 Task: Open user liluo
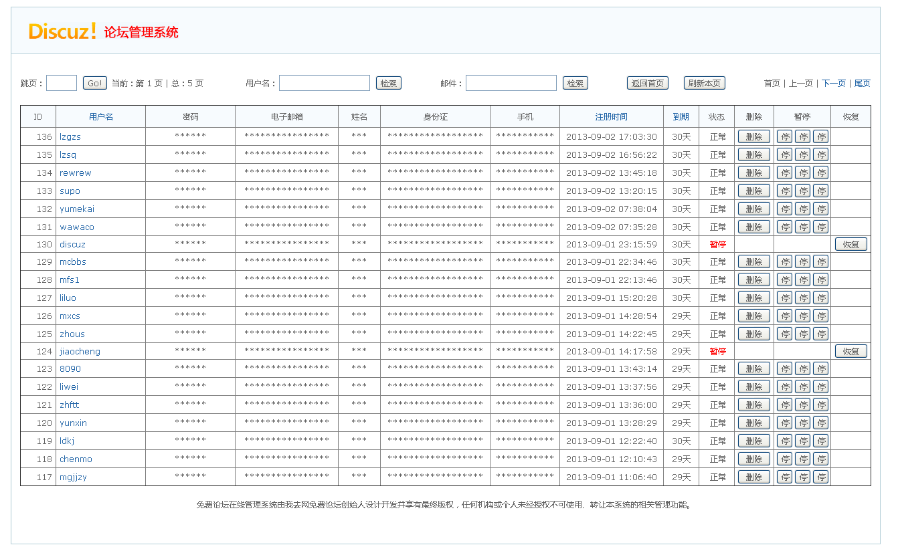click(x=68, y=298)
